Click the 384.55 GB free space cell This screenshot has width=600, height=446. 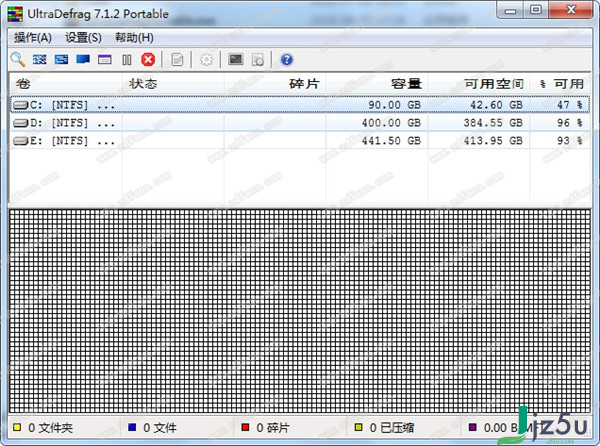point(493,123)
